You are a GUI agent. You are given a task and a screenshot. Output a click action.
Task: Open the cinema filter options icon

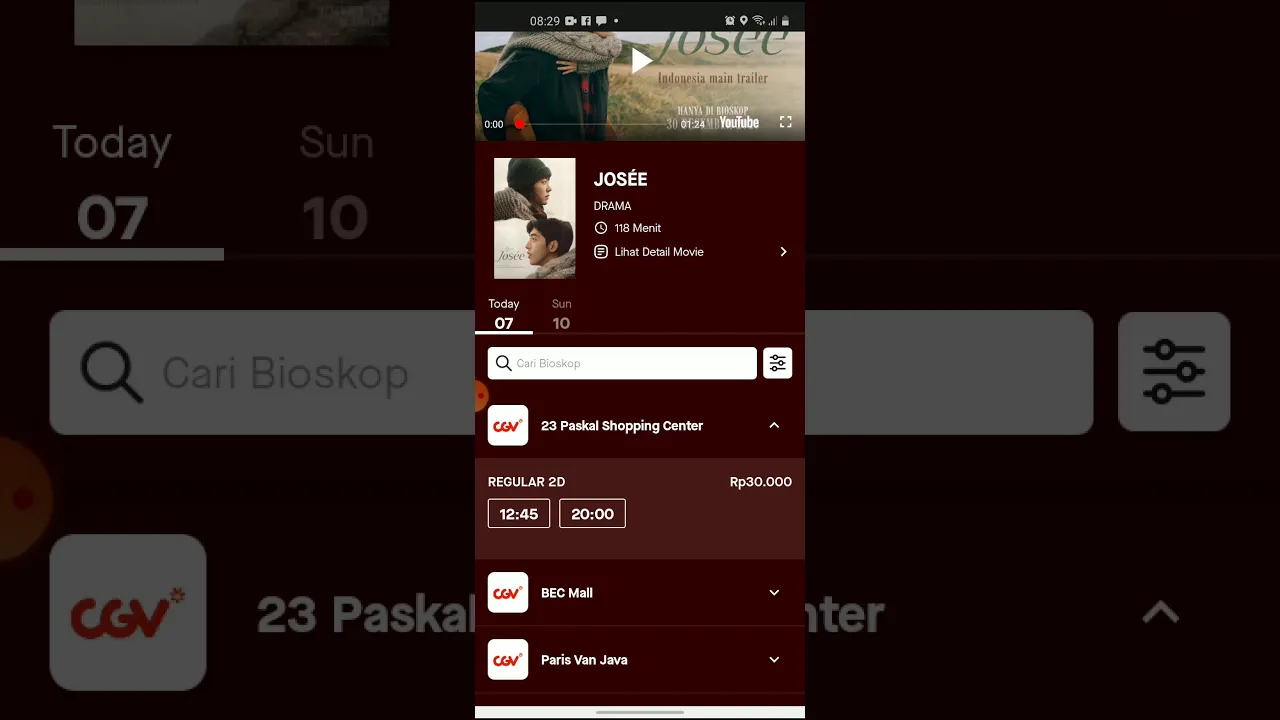(778, 363)
